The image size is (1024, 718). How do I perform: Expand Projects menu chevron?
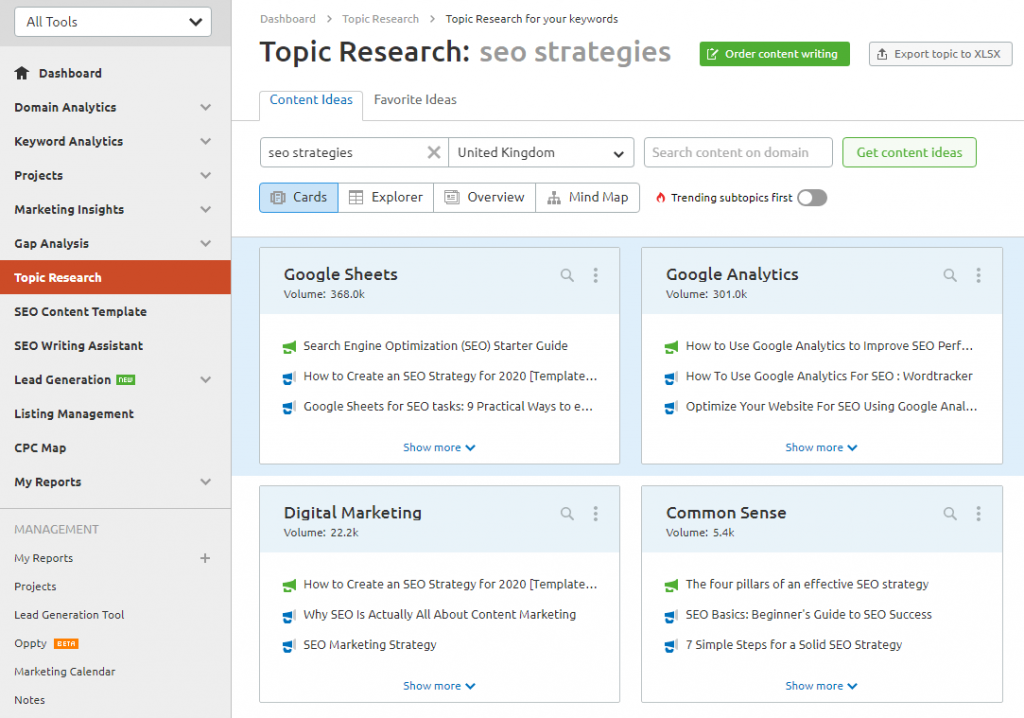[x=206, y=175]
